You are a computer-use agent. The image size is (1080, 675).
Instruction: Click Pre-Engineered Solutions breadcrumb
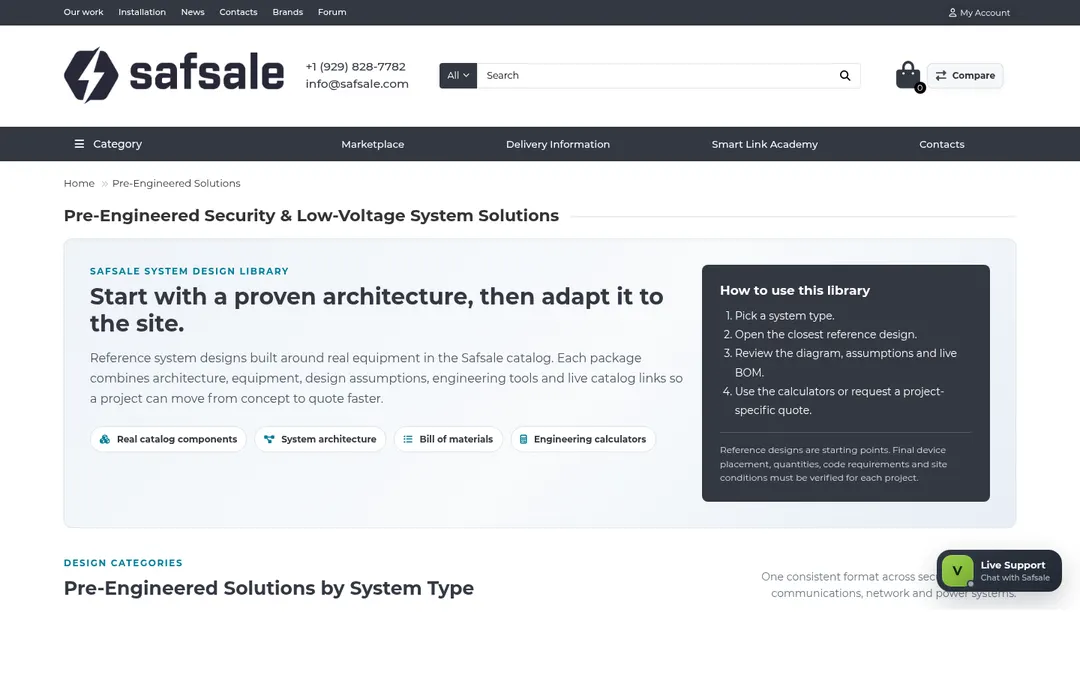pos(176,183)
